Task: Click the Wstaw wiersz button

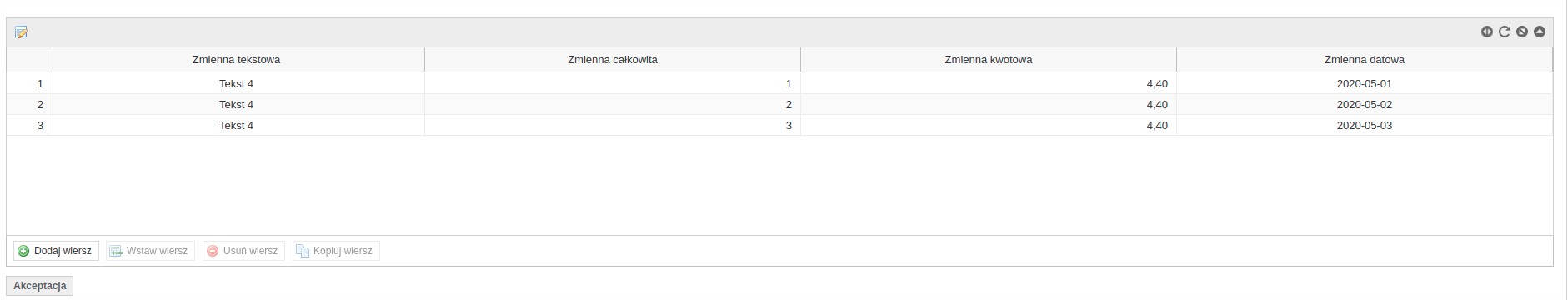Action: (150, 251)
